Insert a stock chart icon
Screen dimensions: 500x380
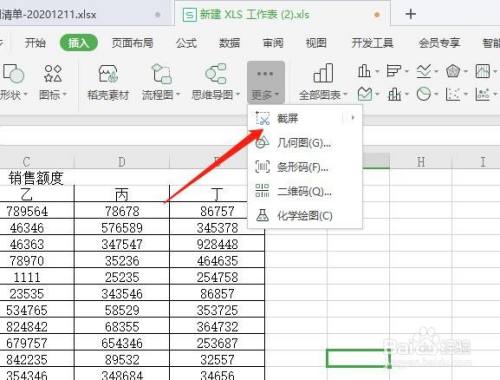482,71
